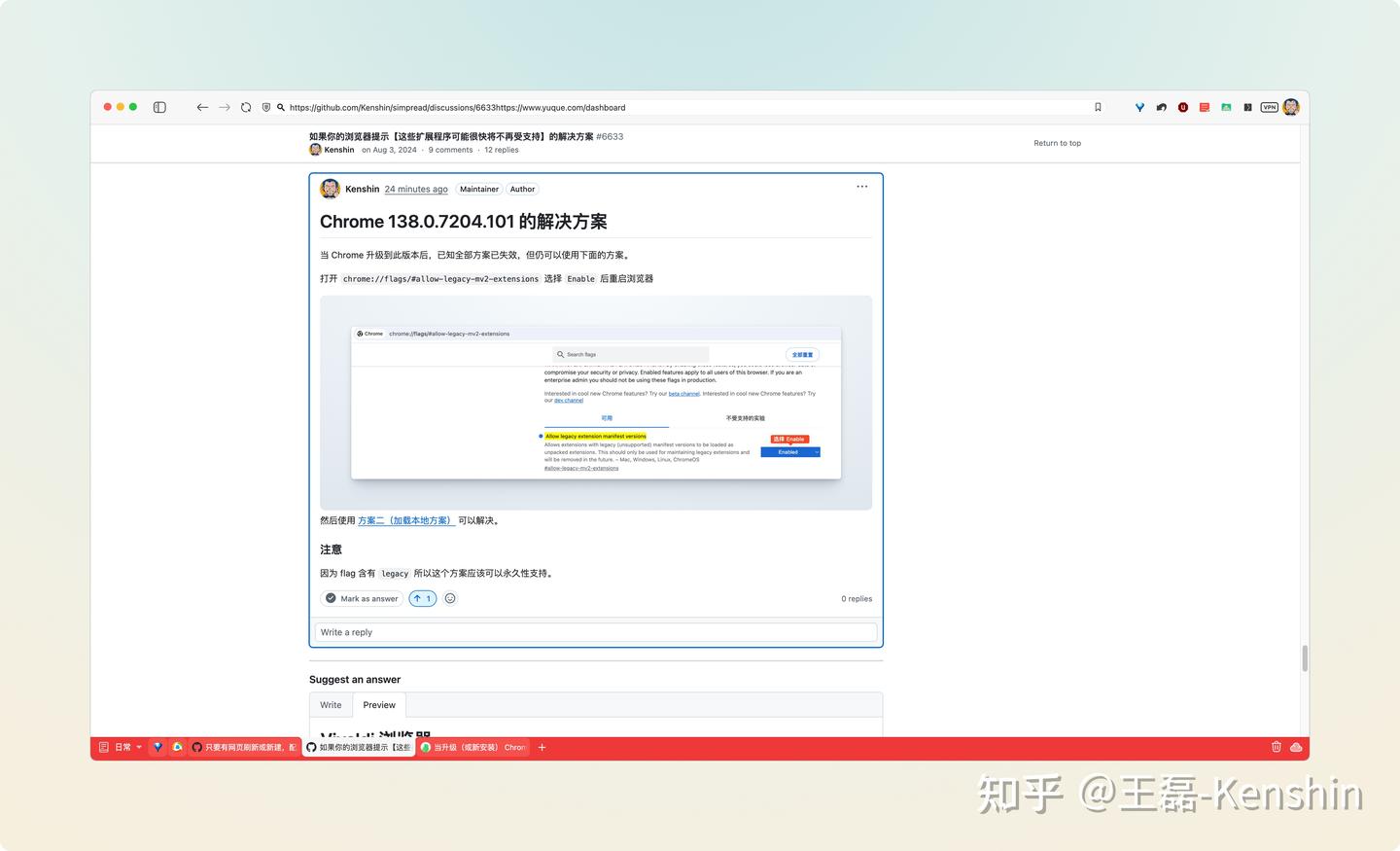Click '9 comments' in header
The height and width of the screenshot is (851, 1400).
click(x=450, y=150)
